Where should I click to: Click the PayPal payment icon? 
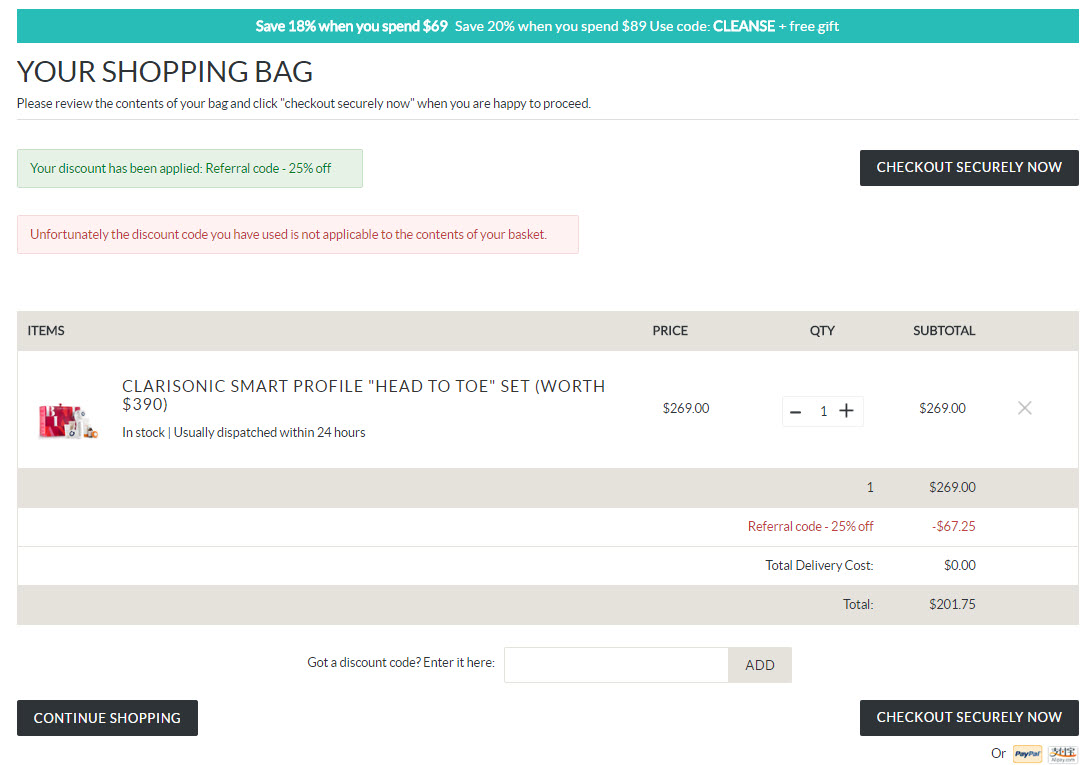tap(1028, 754)
